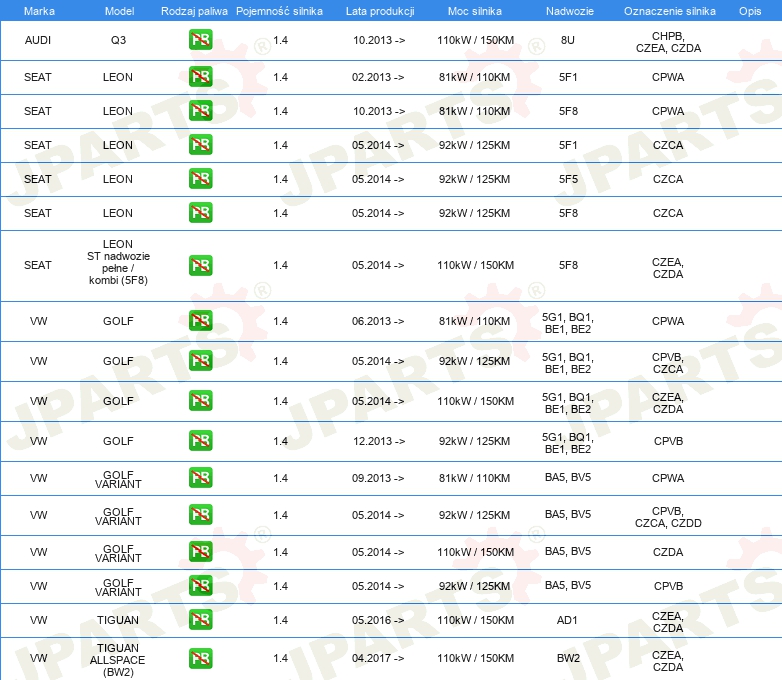This screenshot has height=680, width=782.
Task: Click the Marka column header
Action: pyautogui.click(x=39, y=11)
